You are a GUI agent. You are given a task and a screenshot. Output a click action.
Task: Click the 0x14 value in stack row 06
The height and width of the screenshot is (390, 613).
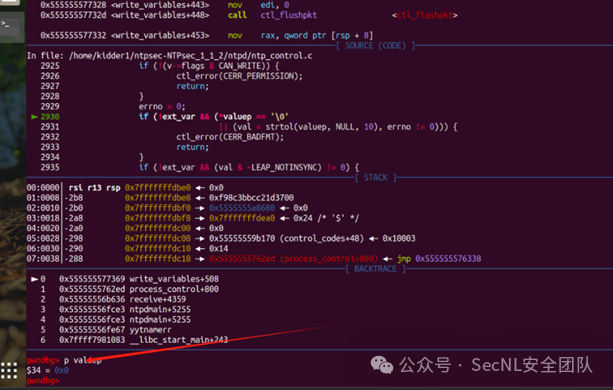click(219, 249)
